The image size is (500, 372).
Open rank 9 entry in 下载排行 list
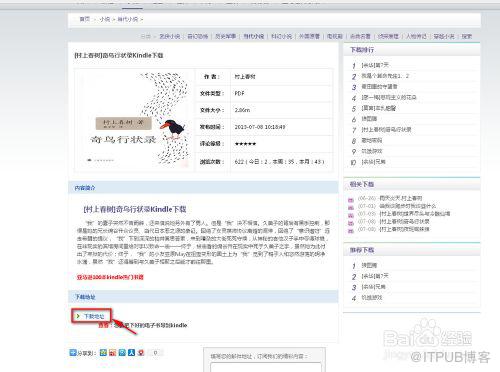(x=372, y=151)
